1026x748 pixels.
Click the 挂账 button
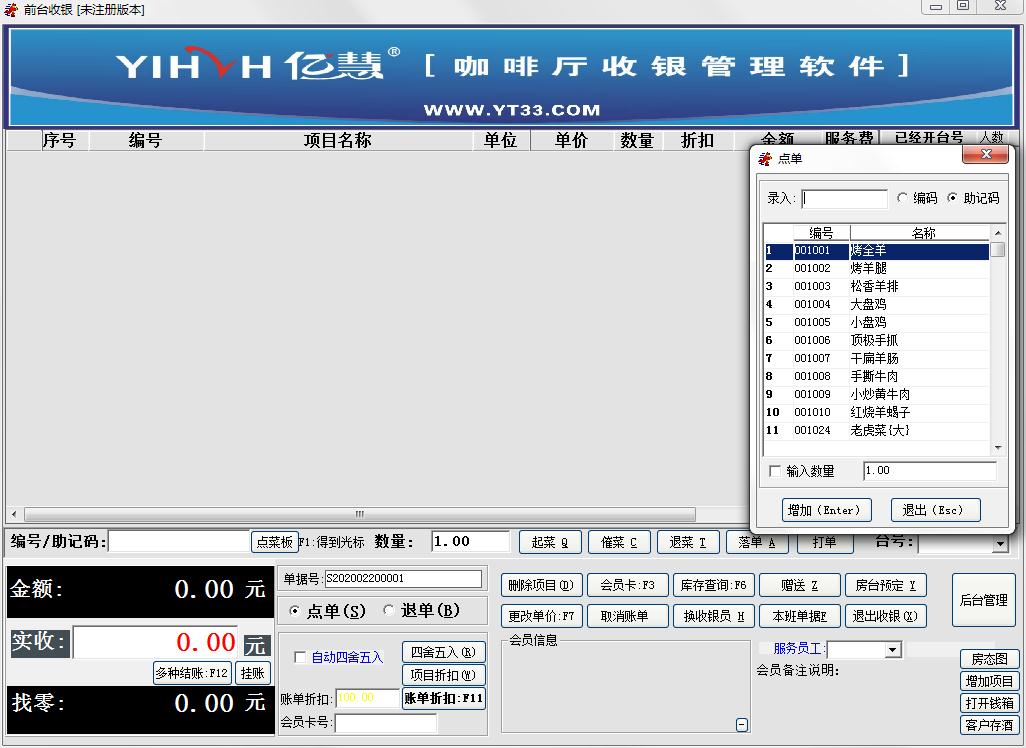(x=253, y=673)
